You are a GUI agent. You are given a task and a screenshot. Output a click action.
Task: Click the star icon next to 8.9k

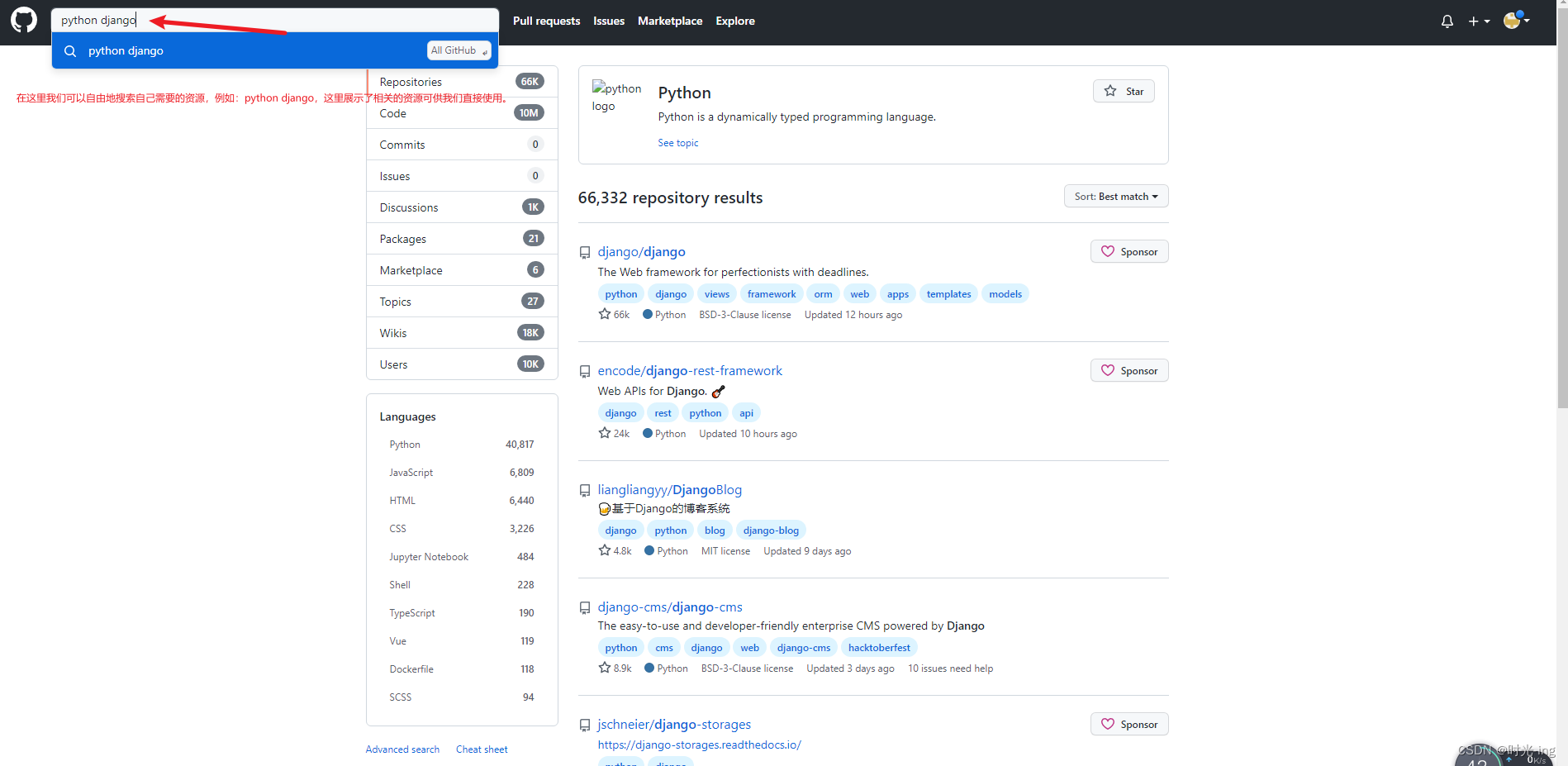(x=605, y=668)
